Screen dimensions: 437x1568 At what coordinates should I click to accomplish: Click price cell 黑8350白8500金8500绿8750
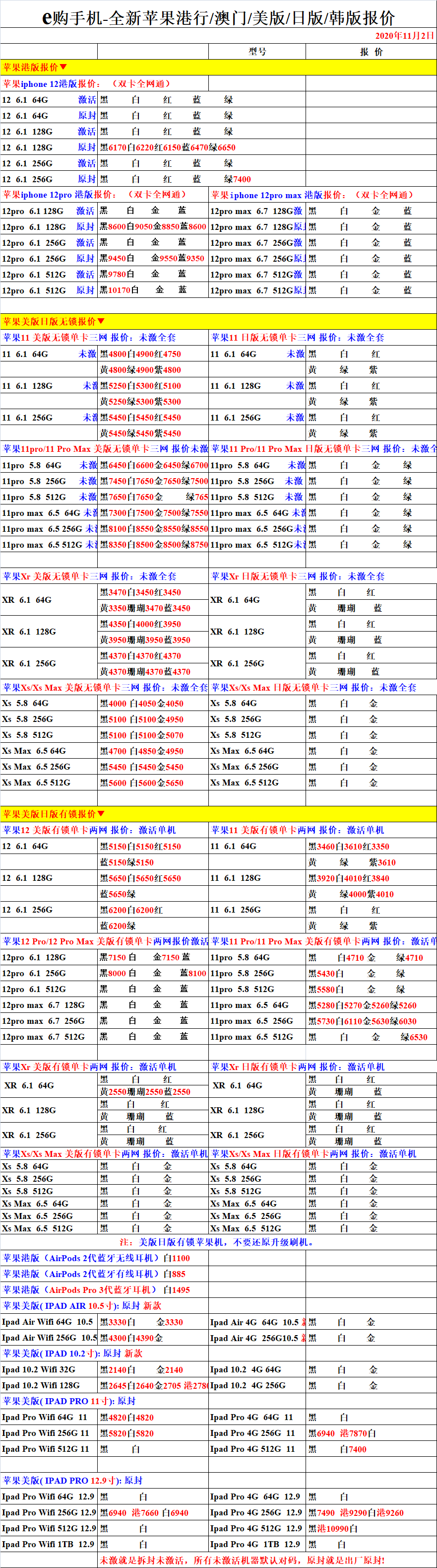pyautogui.click(x=153, y=545)
